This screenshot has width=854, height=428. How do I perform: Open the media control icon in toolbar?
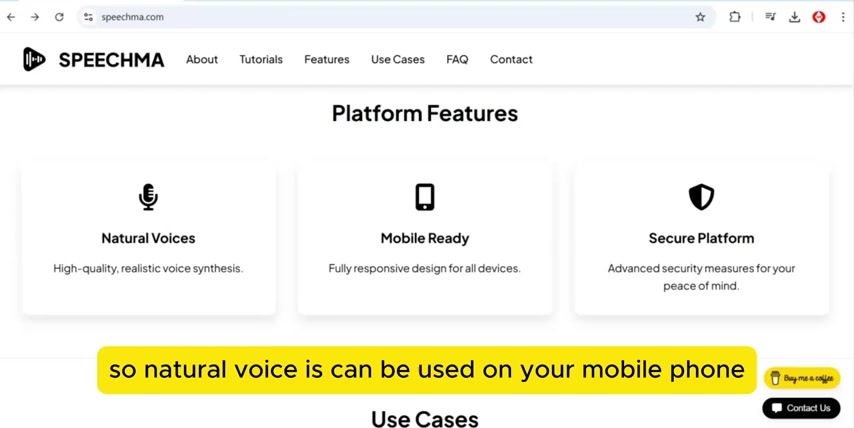pyautogui.click(x=770, y=17)
